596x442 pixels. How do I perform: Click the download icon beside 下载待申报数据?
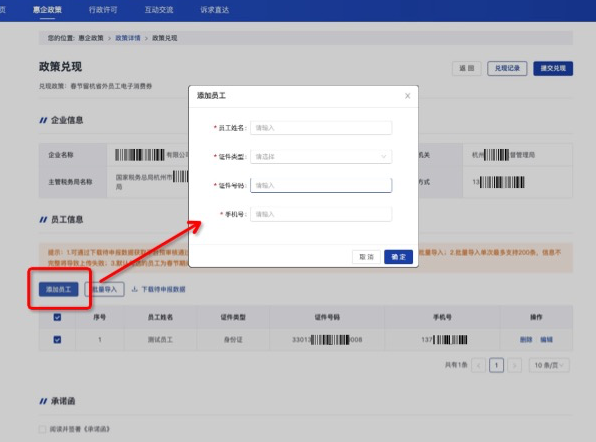click(x=134, y=290)
